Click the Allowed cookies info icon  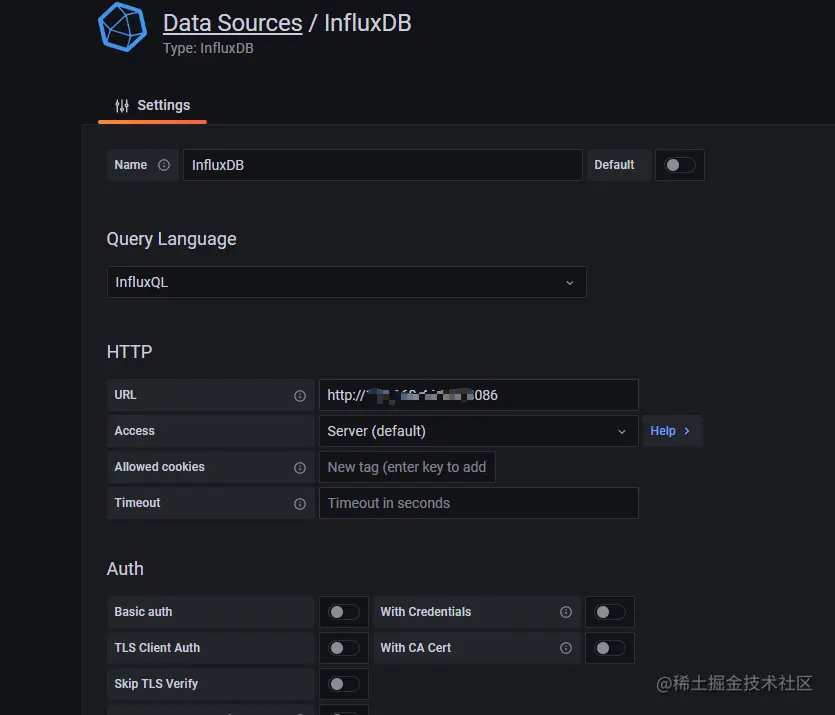[x=300, y=468]
